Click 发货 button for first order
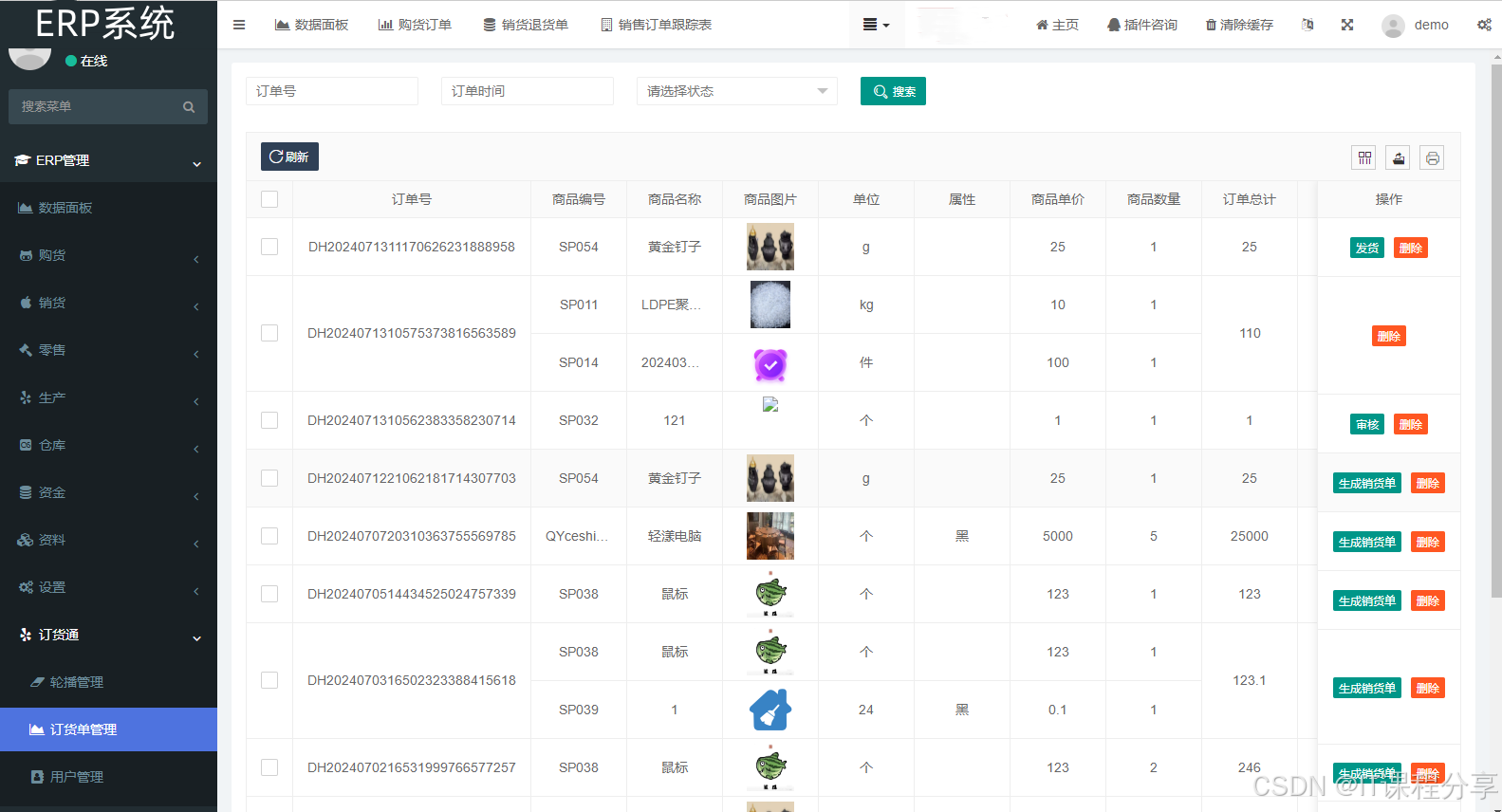1502x812 pixels. (1366, 248)
